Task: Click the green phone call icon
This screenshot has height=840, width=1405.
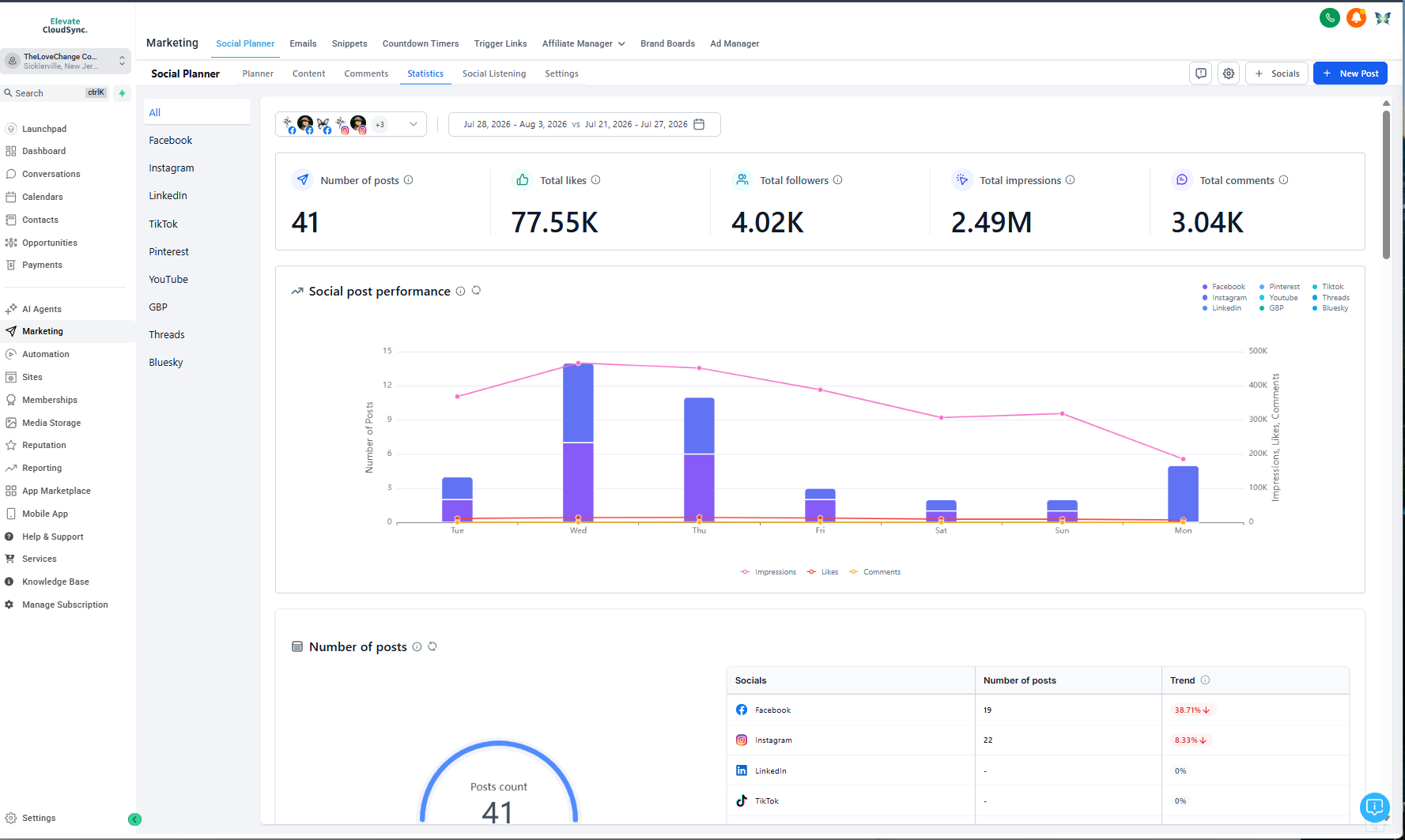Action: tap(1330, 17)
